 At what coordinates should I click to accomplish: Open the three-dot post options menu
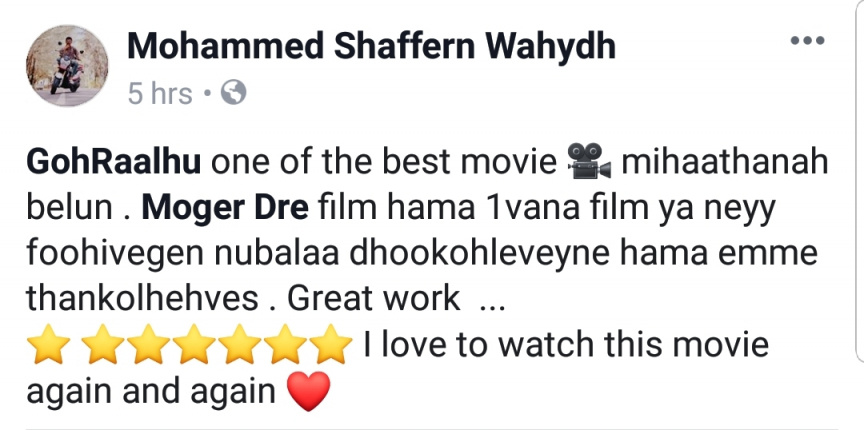pyautogui.click(x=807, y=40)
